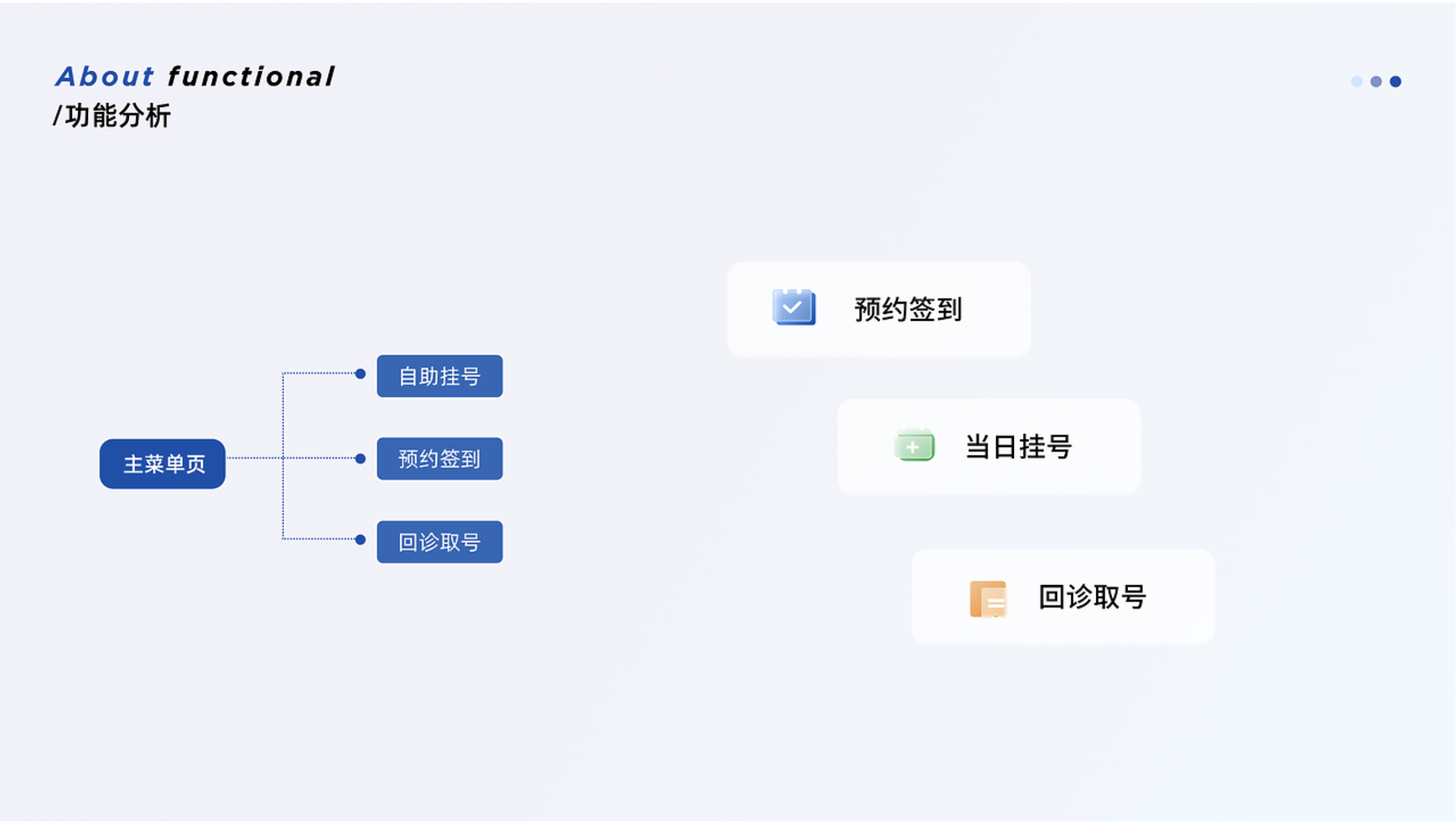This screenshot has width=1456, height=824.
Task: Select the middle grey-blue pagination dot
Action: pyautogui.click(x=1376, y=81)
